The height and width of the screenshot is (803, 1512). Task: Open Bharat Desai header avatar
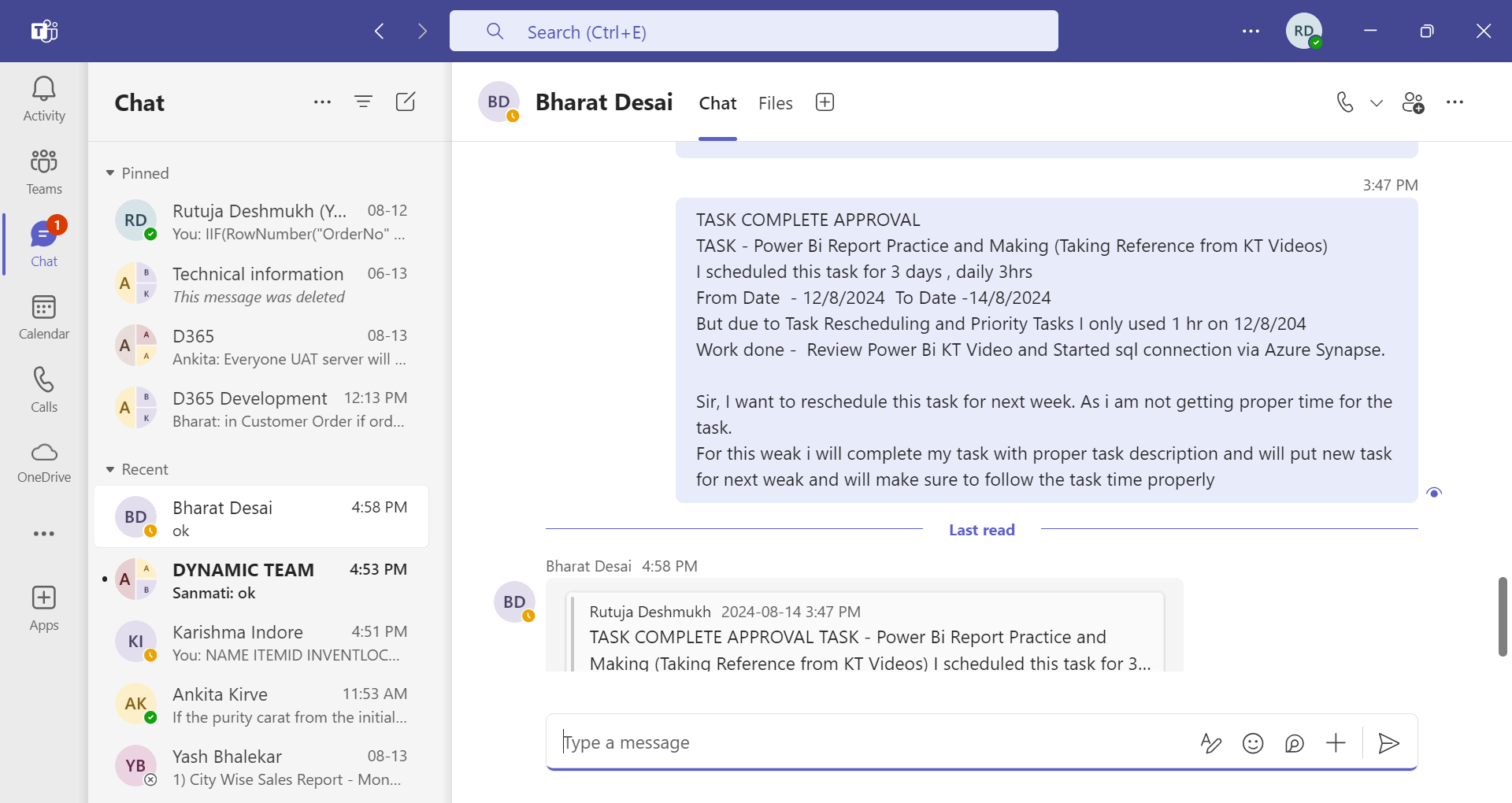(499, 102)
